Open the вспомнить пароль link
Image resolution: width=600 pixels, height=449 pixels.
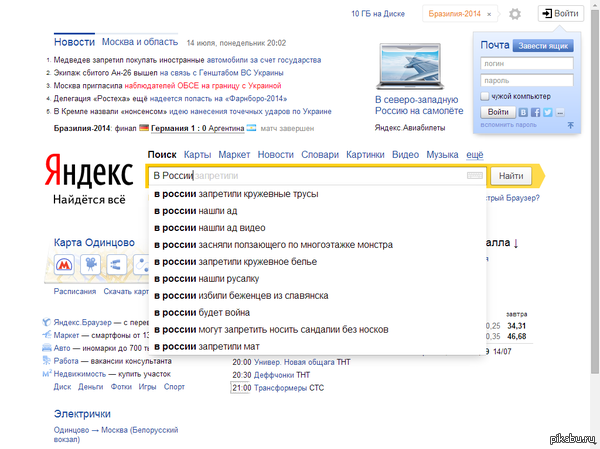point(509,125)
